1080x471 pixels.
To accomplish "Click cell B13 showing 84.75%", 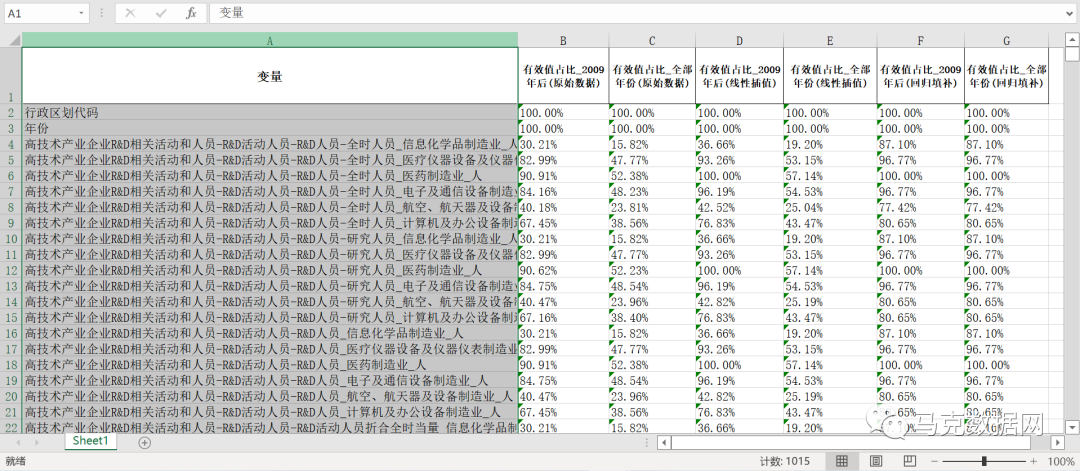I will (563, 286).
